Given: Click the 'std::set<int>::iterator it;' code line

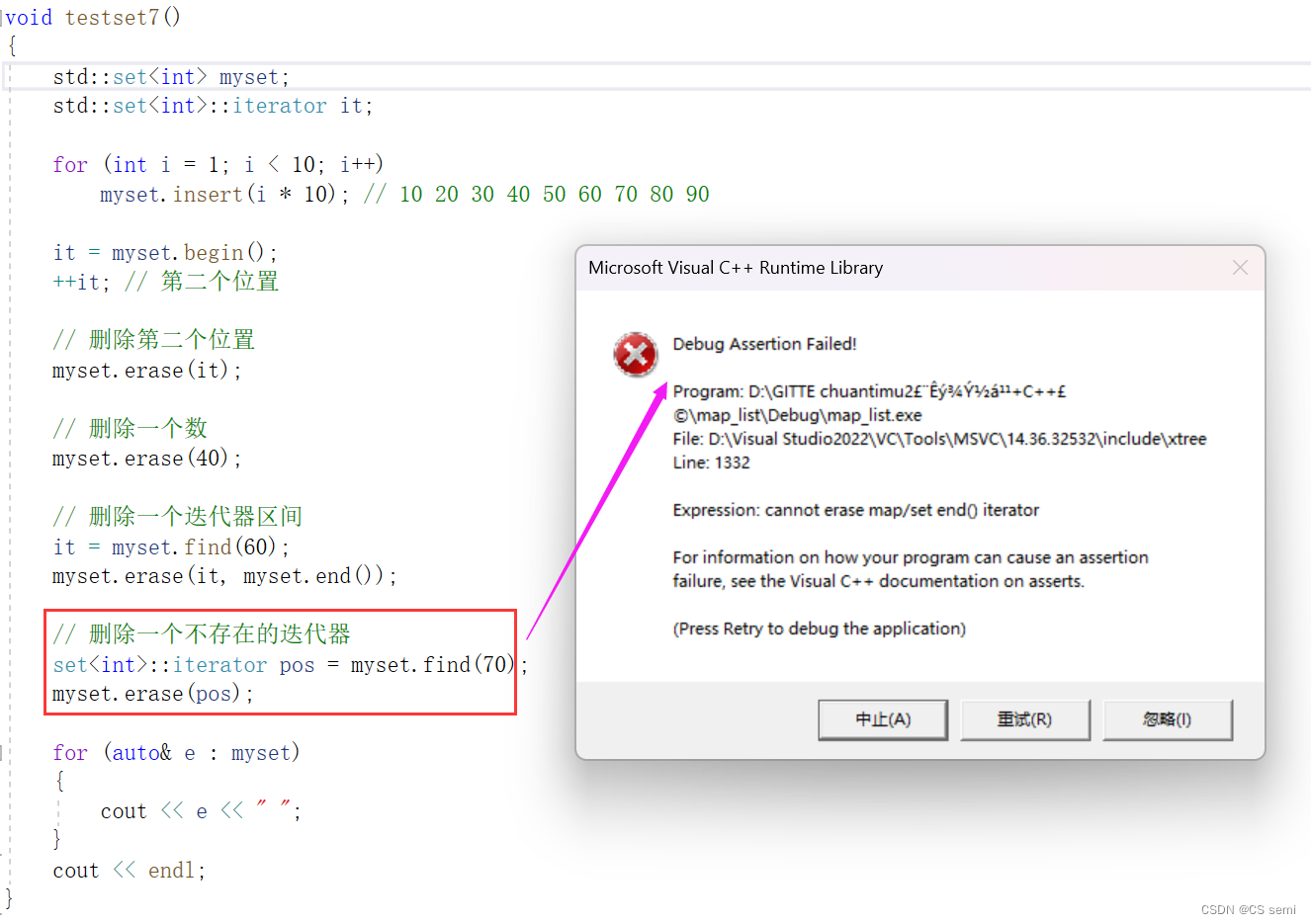Looking at the screenshot, I should (213, 106).
